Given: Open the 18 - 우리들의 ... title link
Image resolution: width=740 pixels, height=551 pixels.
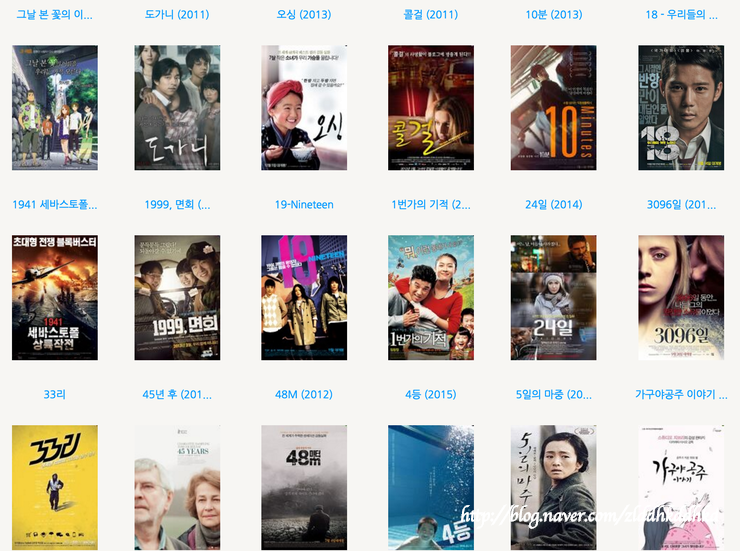Looking at the screenshot, I should point(681,15).
